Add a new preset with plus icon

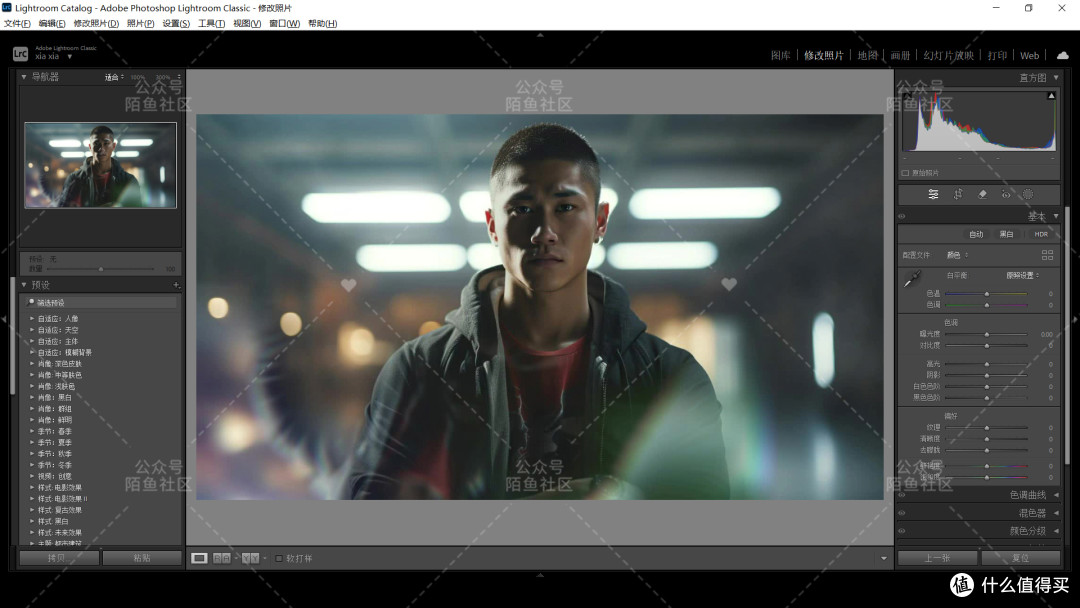pos(176,285)
